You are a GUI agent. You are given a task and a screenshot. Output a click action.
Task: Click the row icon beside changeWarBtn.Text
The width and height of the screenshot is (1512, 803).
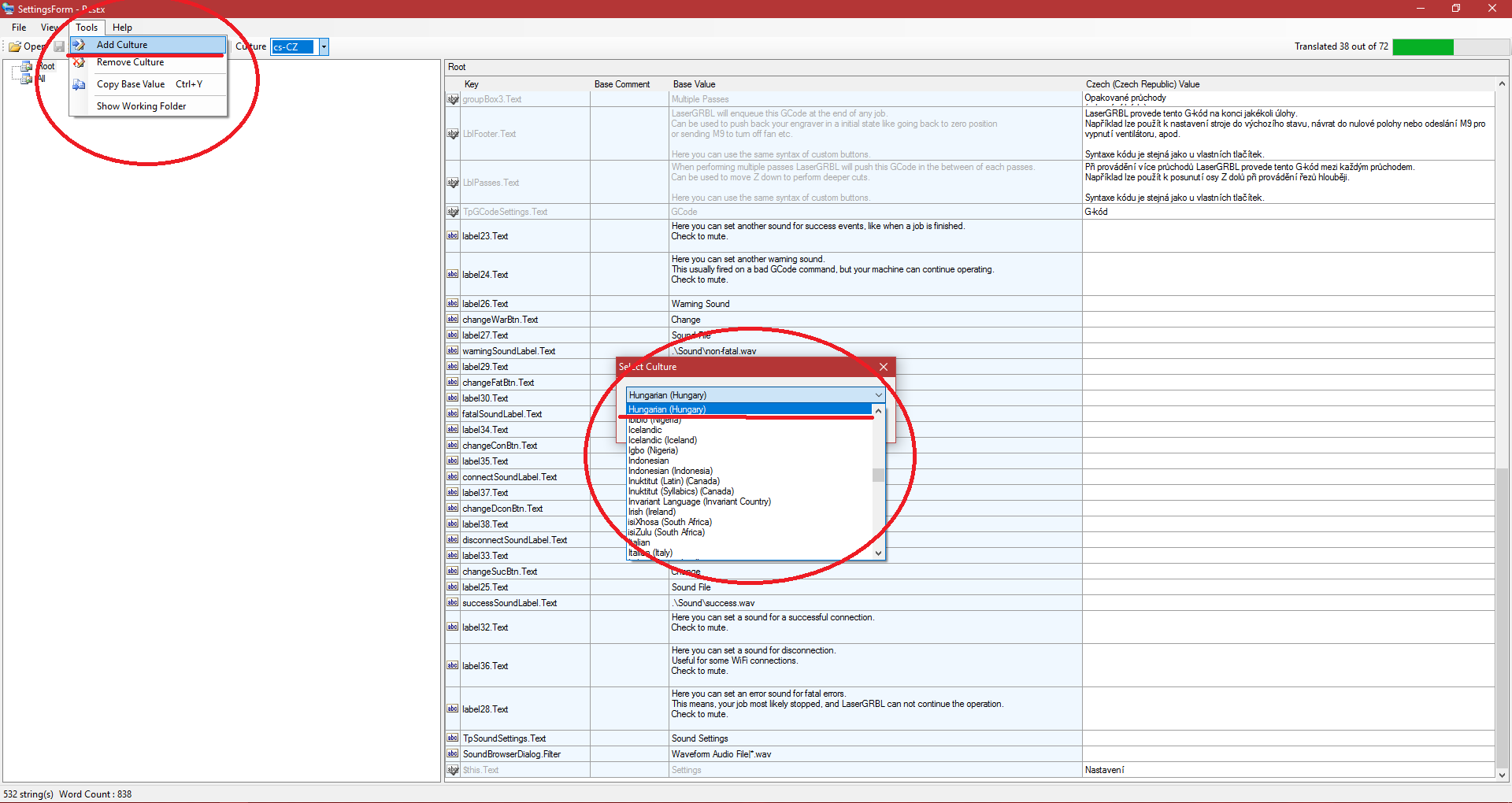click(453, 319)
